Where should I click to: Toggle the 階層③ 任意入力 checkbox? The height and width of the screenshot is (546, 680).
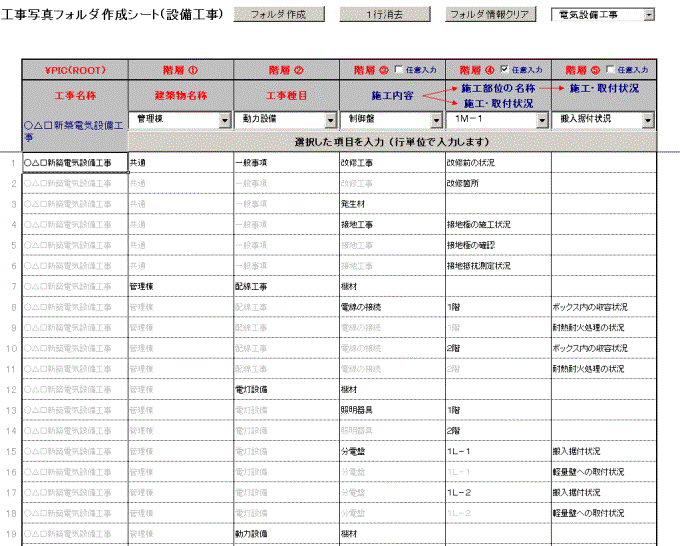pos(399,69)
